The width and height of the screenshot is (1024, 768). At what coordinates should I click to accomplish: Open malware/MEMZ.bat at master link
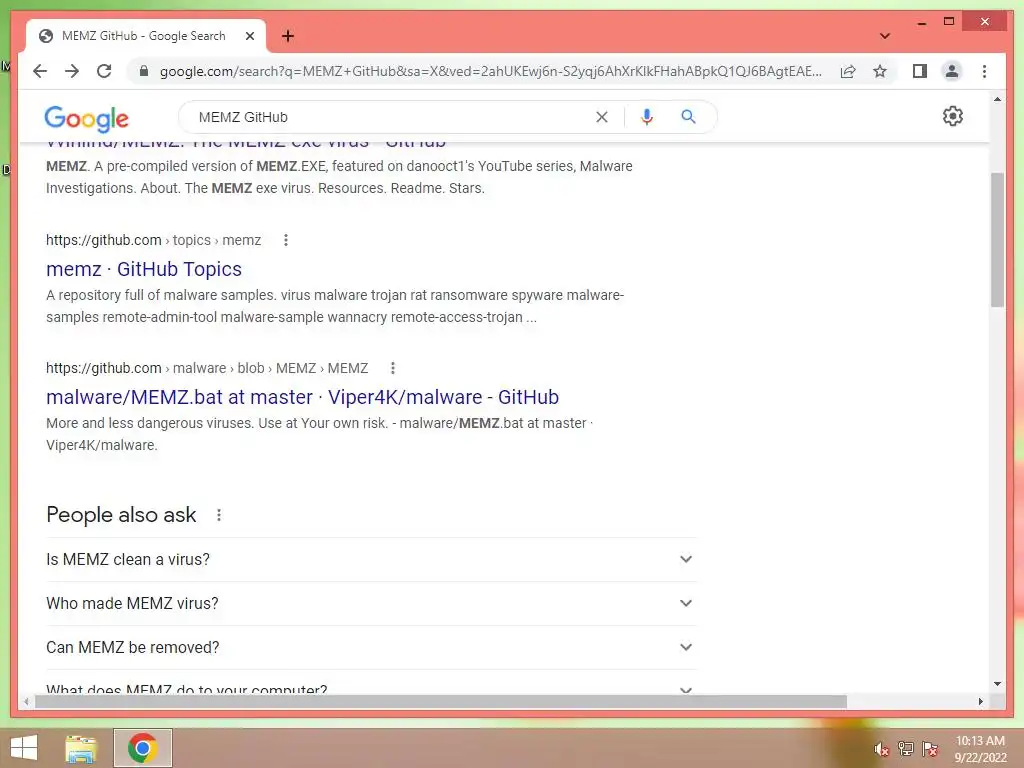pyautogui.click(x=302, y=397)
